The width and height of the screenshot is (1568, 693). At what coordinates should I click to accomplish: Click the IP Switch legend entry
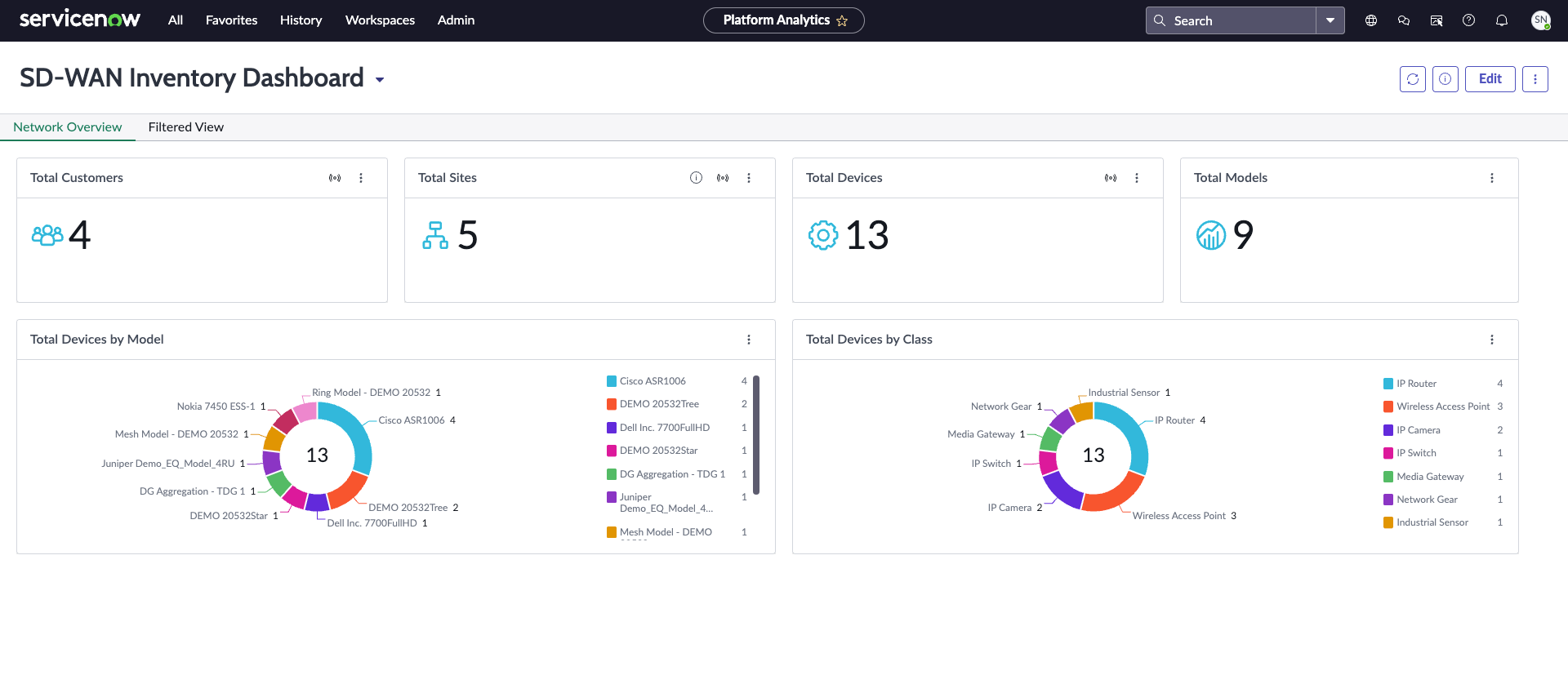tap(1443, 453)
